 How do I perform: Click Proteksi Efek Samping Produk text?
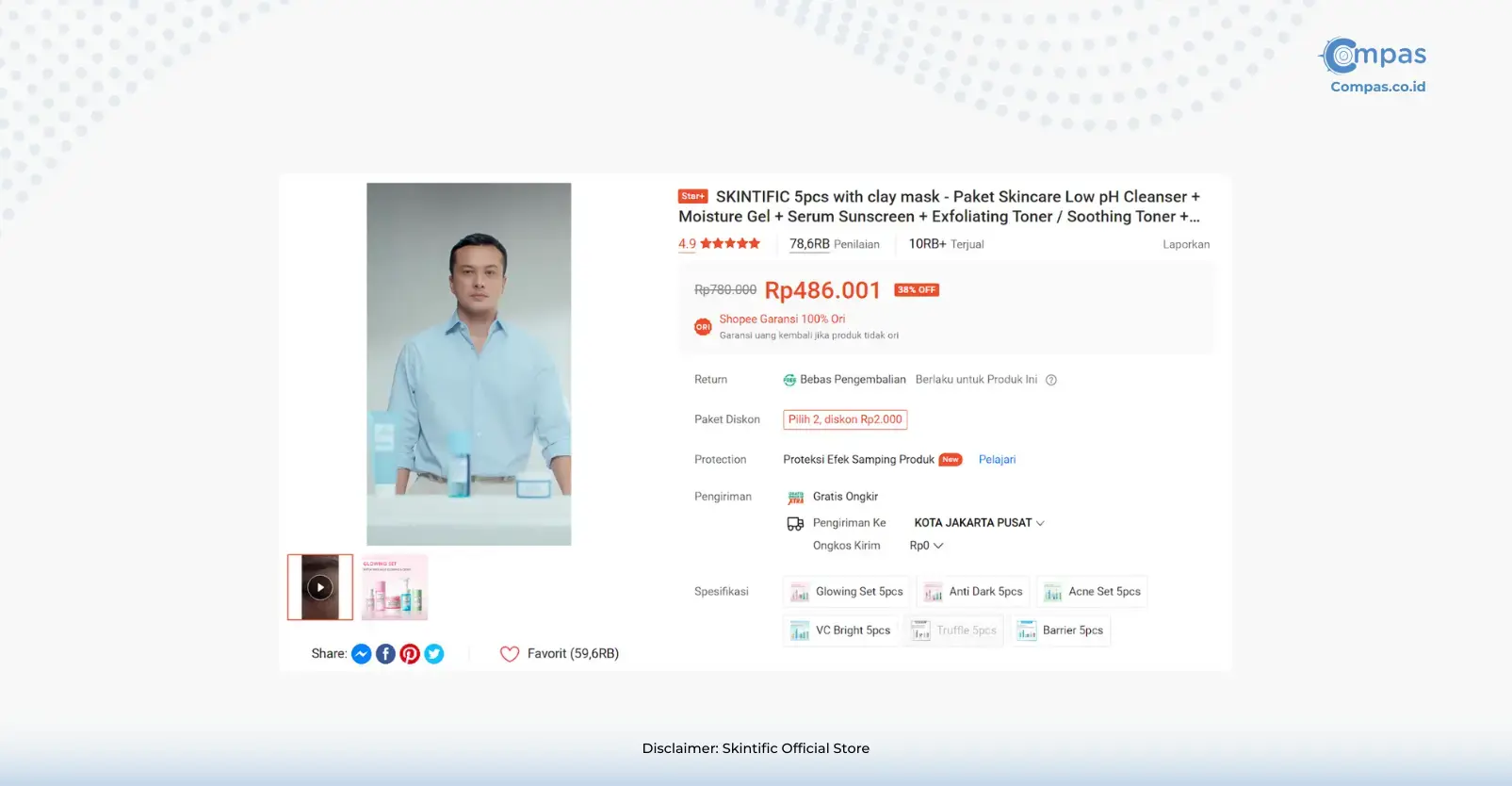pos(858,460)
